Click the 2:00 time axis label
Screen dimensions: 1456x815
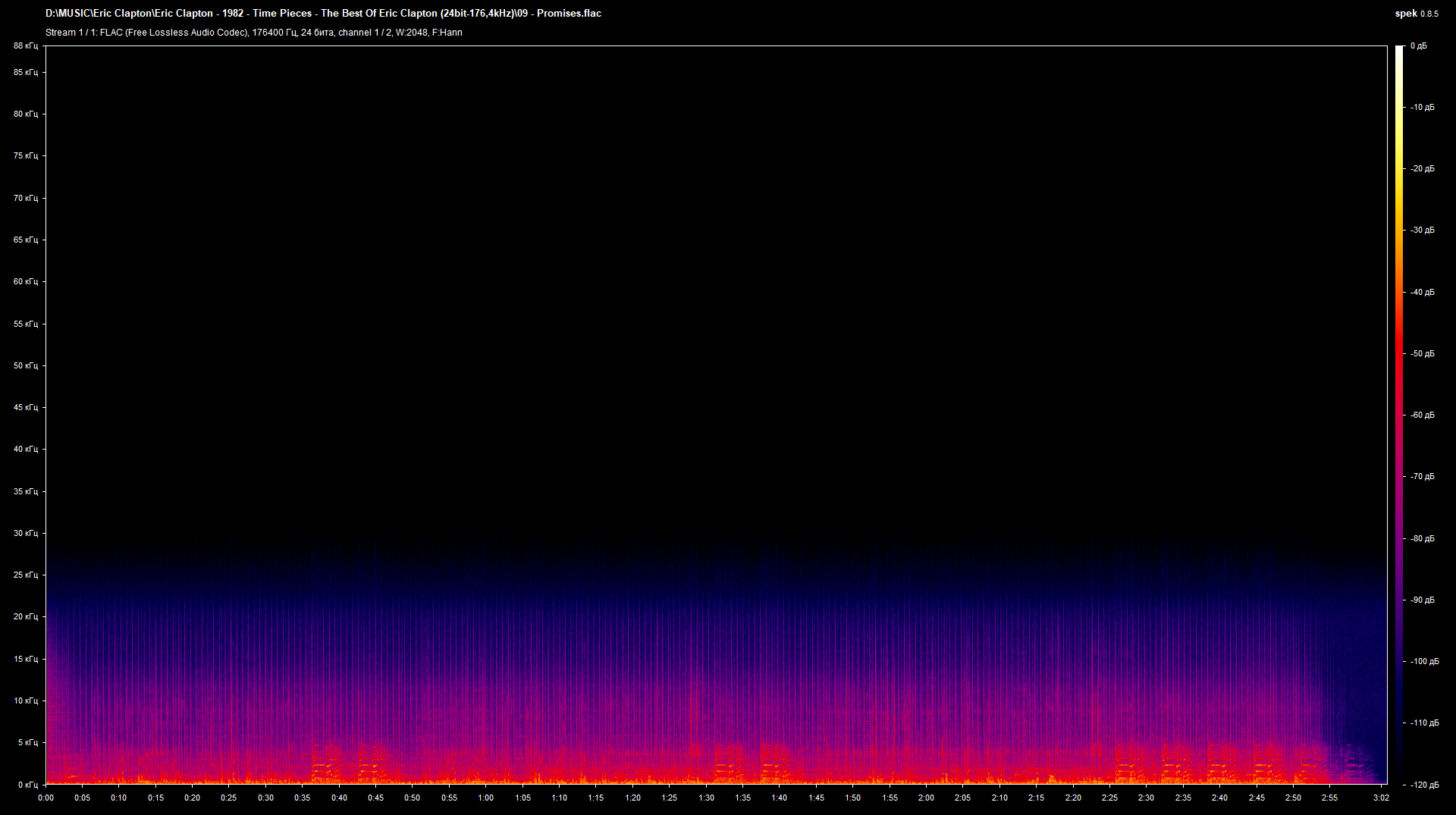926,798
